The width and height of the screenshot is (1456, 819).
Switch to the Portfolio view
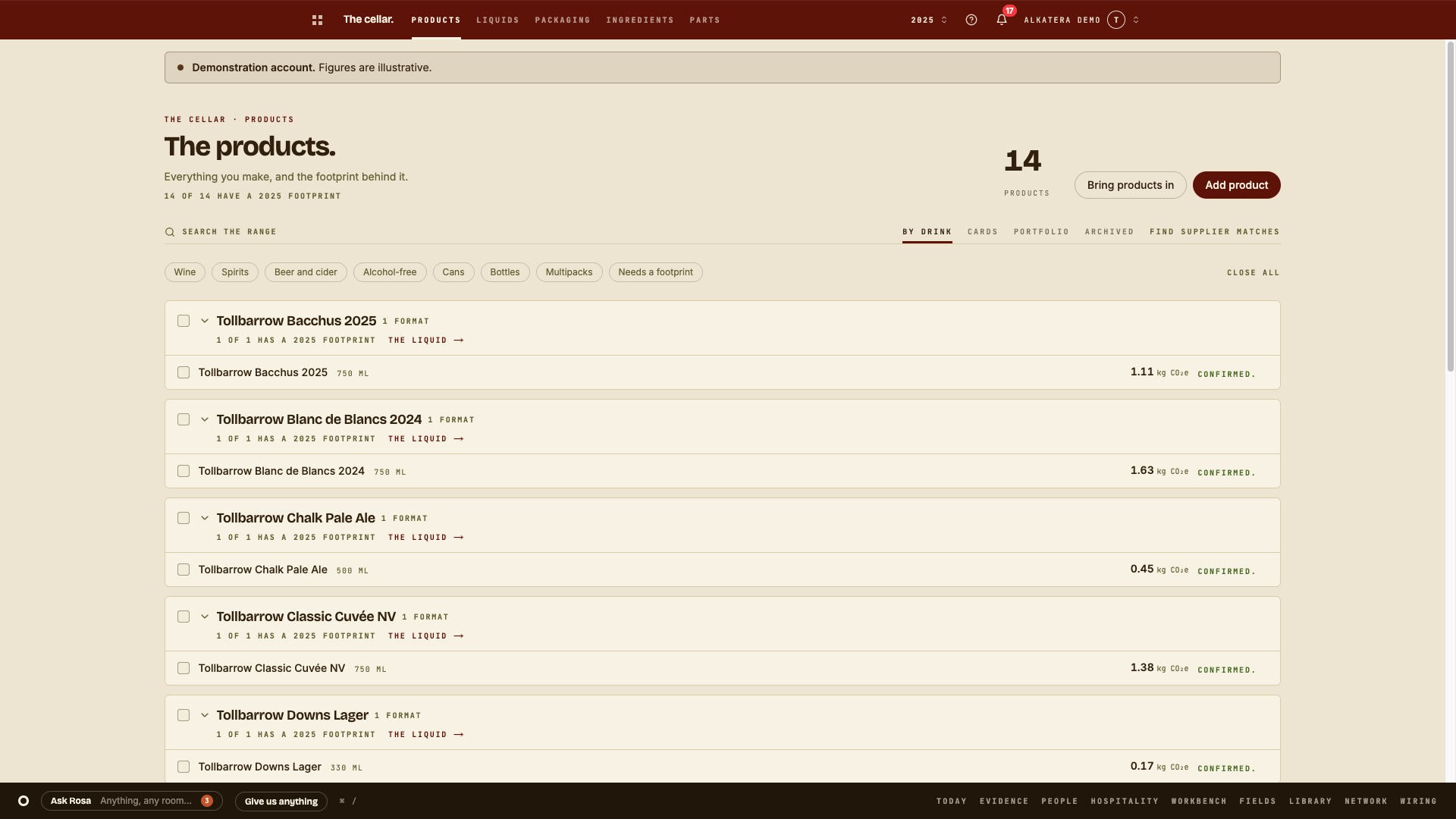click(1041, 232)
